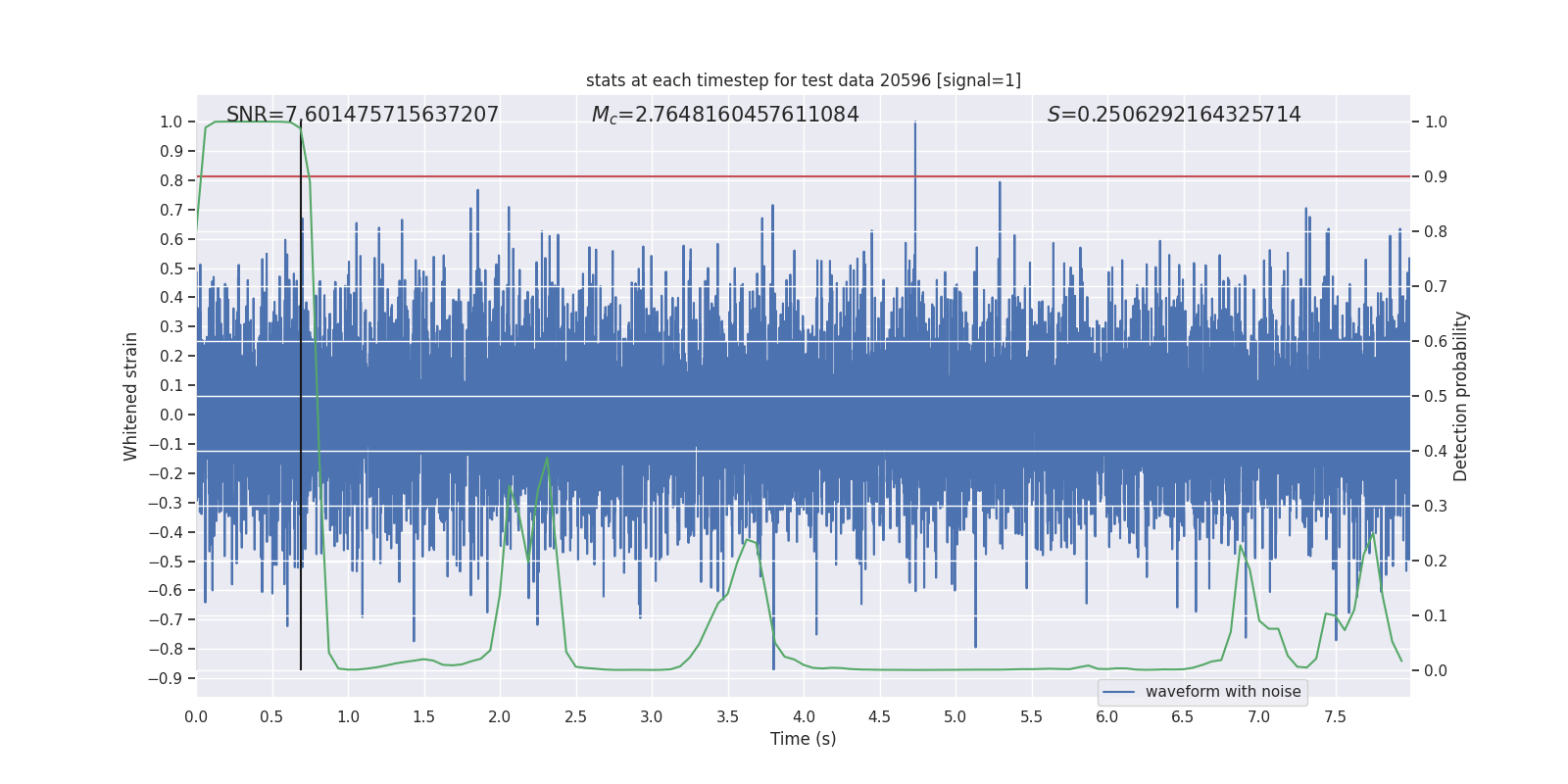Click the 0.9 tick on the right probability axis
The width and height of the screenshot is (1568, 784).
coord(1436,177)
